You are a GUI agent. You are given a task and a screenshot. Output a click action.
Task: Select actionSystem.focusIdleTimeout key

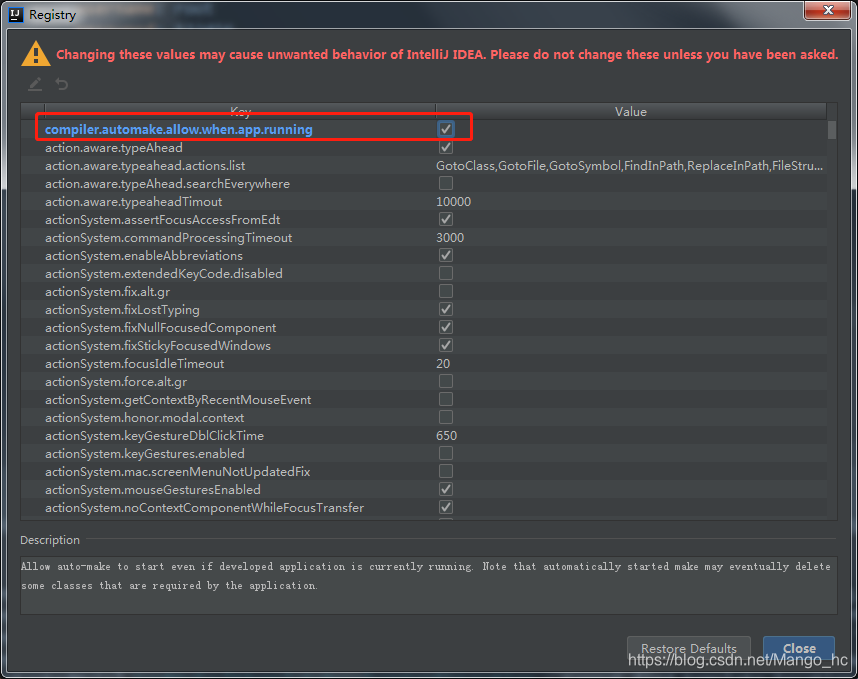coord(135,364)
